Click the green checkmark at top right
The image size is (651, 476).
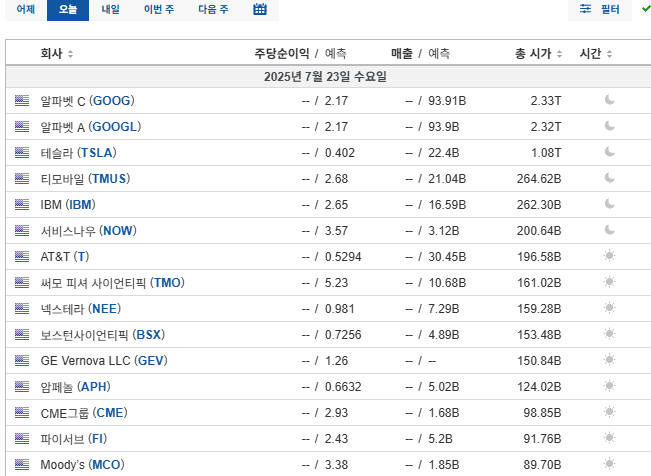(646, 9)
